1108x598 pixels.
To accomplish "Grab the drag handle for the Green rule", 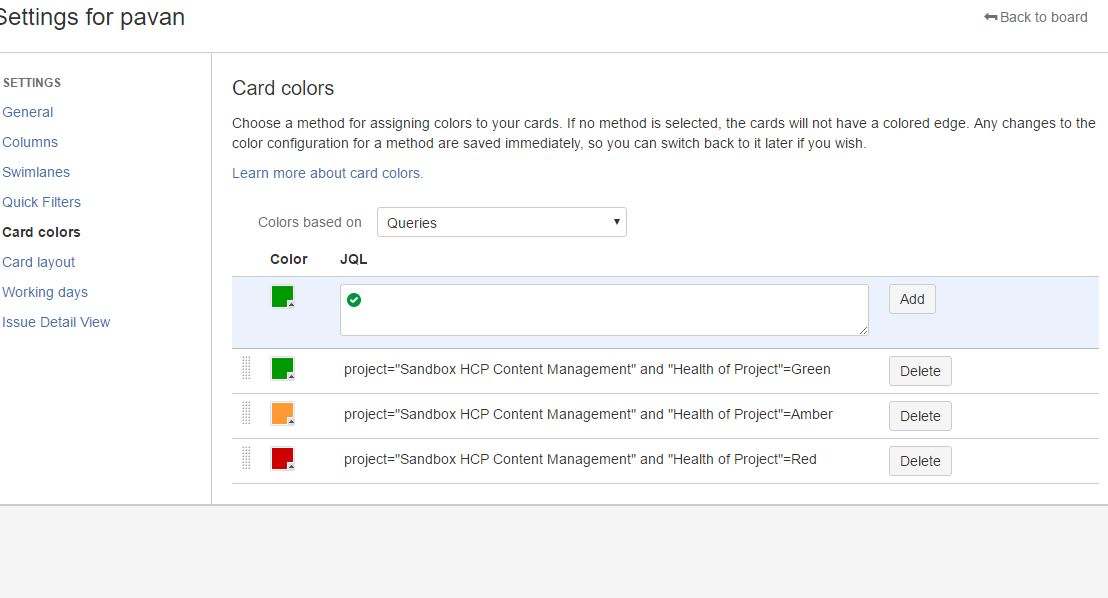I will pos(246,368).
